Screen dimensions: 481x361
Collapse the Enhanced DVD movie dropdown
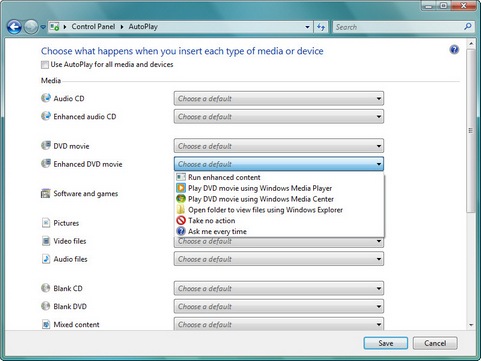point(279,164)
